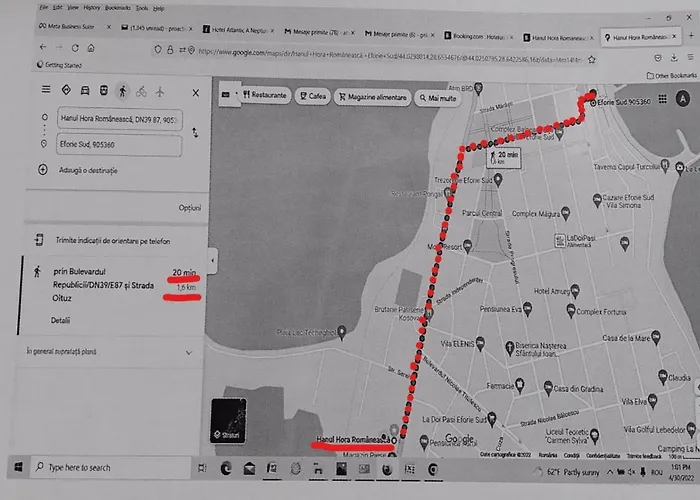Click Type here to search box

click(x=111, y=467)
